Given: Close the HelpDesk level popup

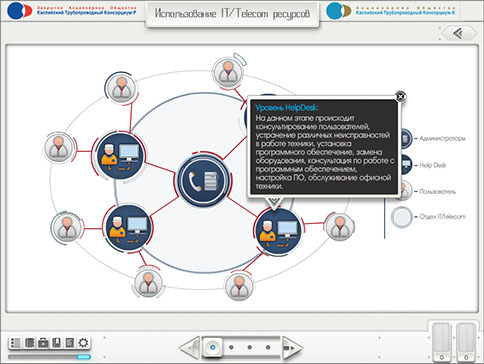Looking at the screenshot, I should click(400, 97).
